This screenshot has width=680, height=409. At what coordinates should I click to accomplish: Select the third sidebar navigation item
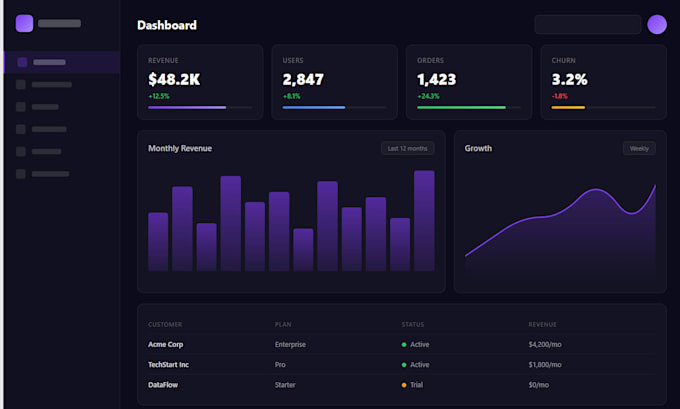[x=62, y=107]
